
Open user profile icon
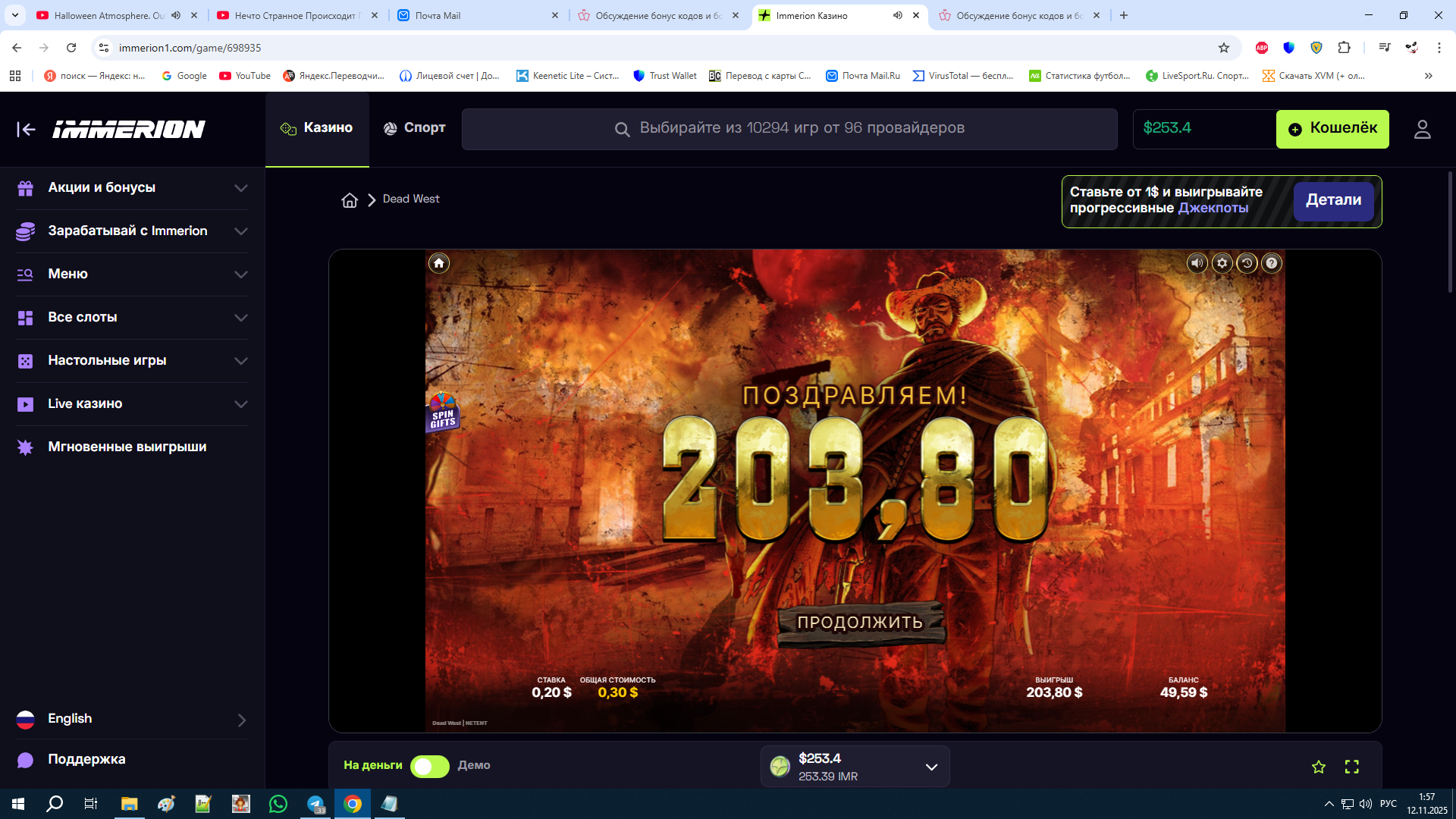[x=1422, y=130]
